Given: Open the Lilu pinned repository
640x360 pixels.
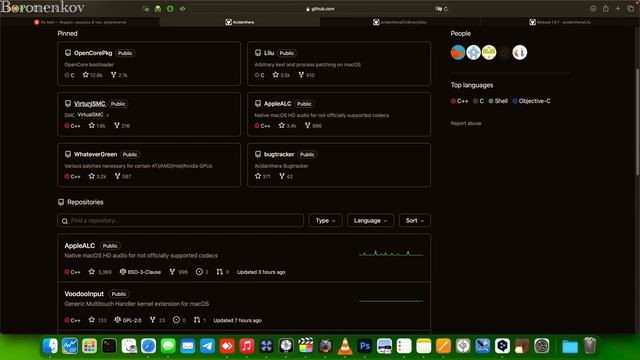Looking at the screenshot, I should click(x=269, y=53).
